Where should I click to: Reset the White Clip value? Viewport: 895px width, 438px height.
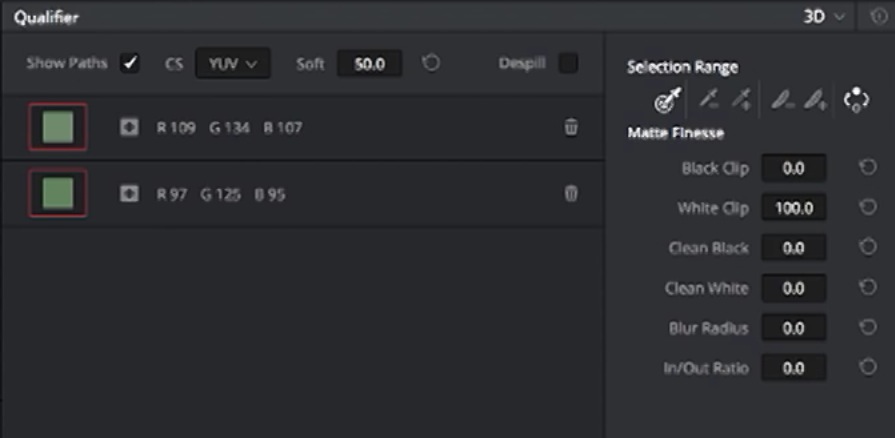pyautogui.click(x=868, y=208)
